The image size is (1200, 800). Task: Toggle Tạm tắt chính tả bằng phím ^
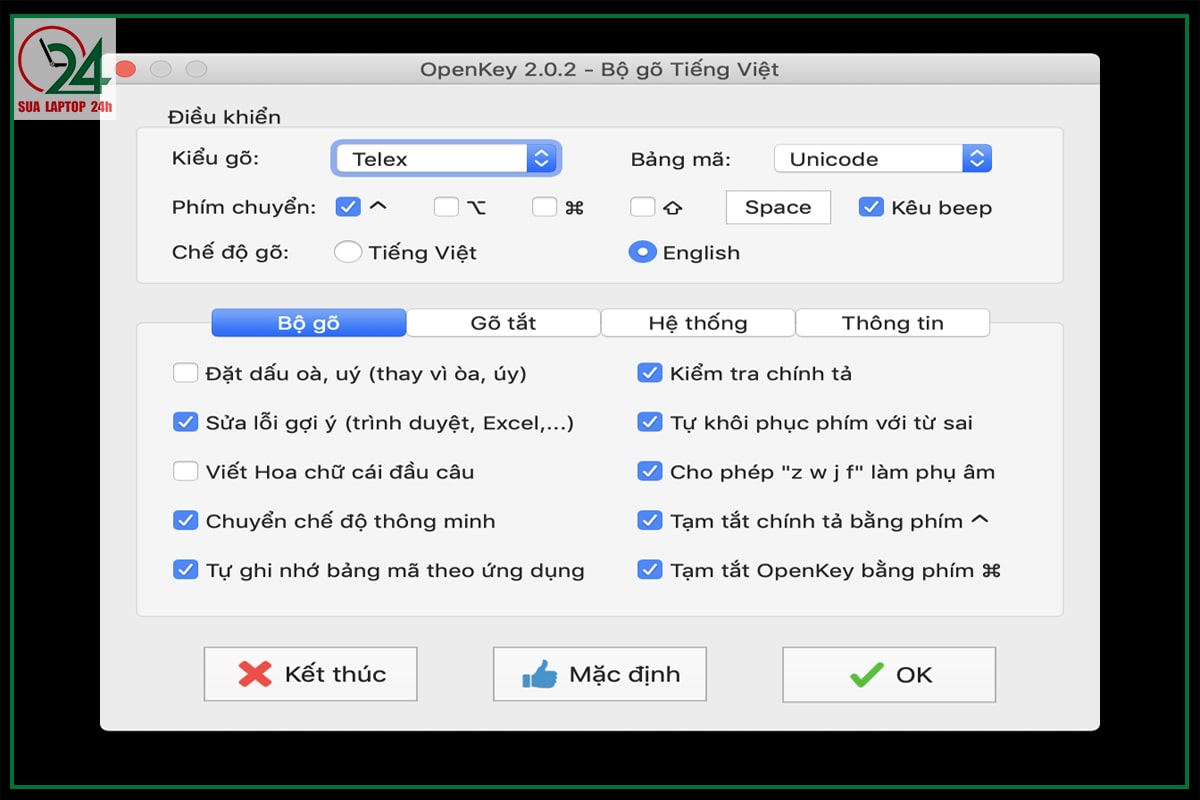pos(650,520)
